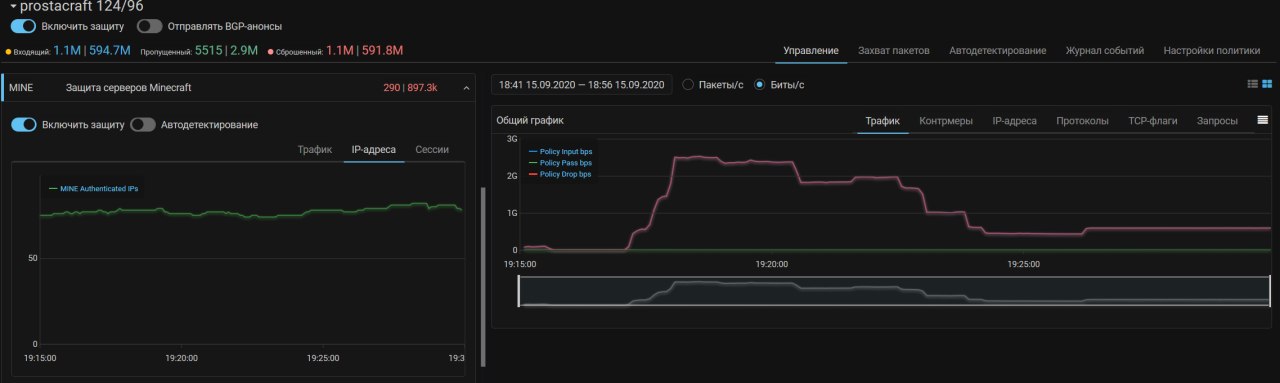Switch chart to 'TCP-флаги' tab
Viewport: 1280px width, 383px height.
click(1153, 121)
